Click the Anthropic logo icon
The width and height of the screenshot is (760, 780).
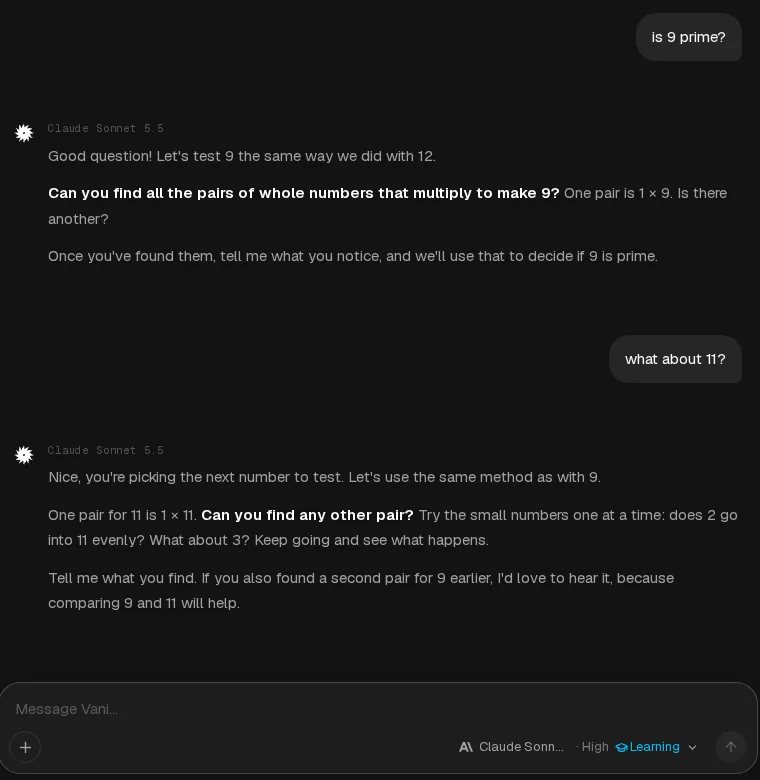[x=466, y=747]
